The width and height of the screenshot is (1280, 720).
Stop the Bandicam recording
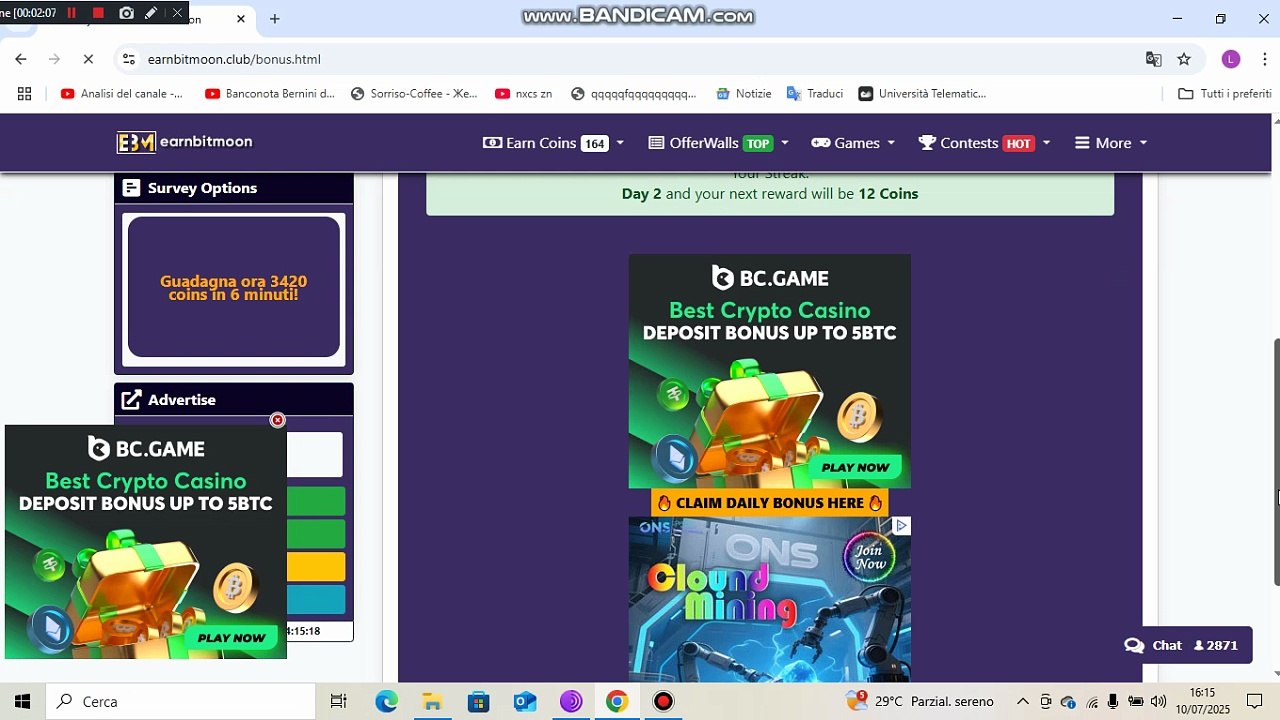98,13
